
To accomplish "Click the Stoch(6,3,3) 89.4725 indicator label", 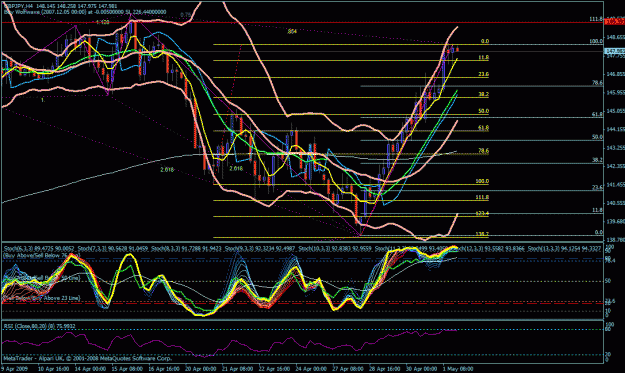I will pos(39,249).
